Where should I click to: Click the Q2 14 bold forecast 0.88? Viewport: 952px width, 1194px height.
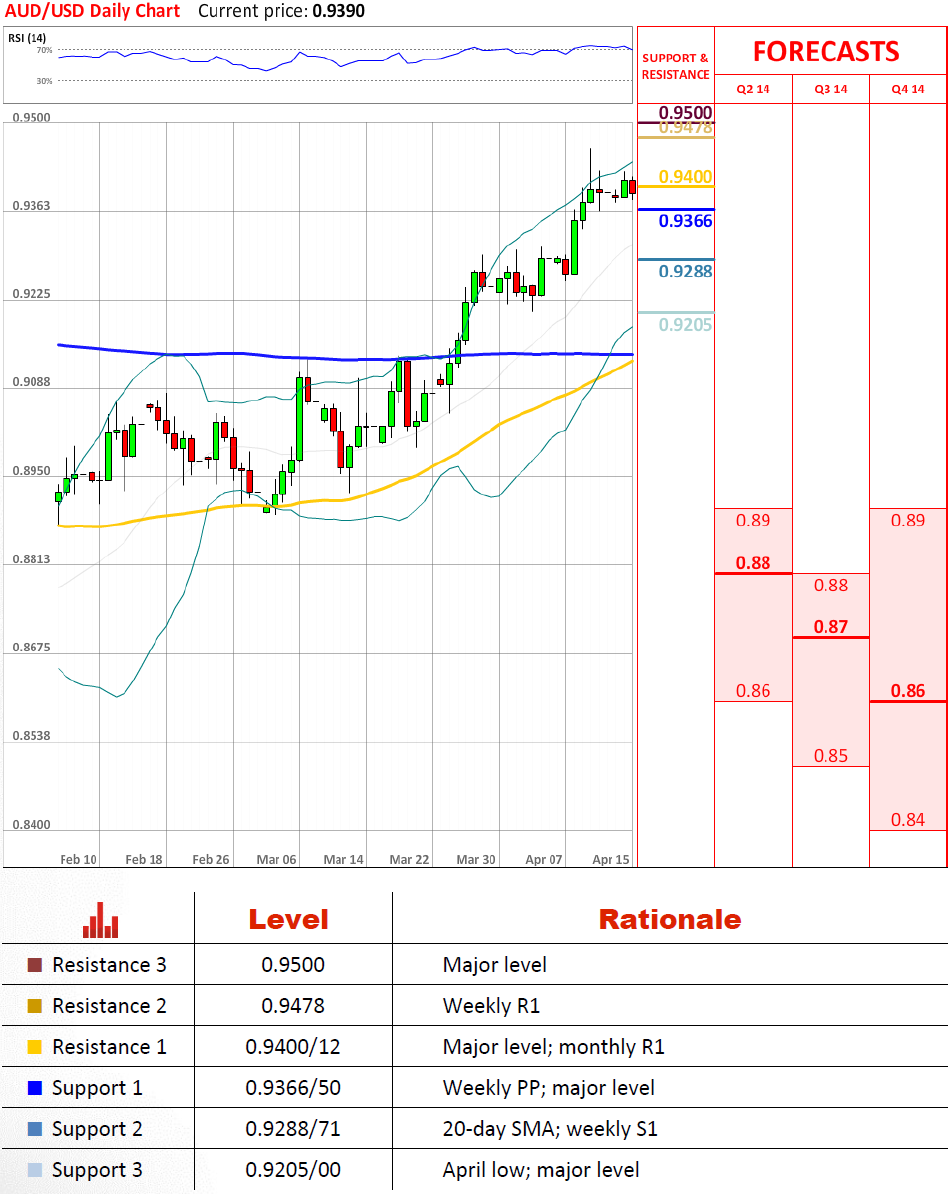coord(752,563)
